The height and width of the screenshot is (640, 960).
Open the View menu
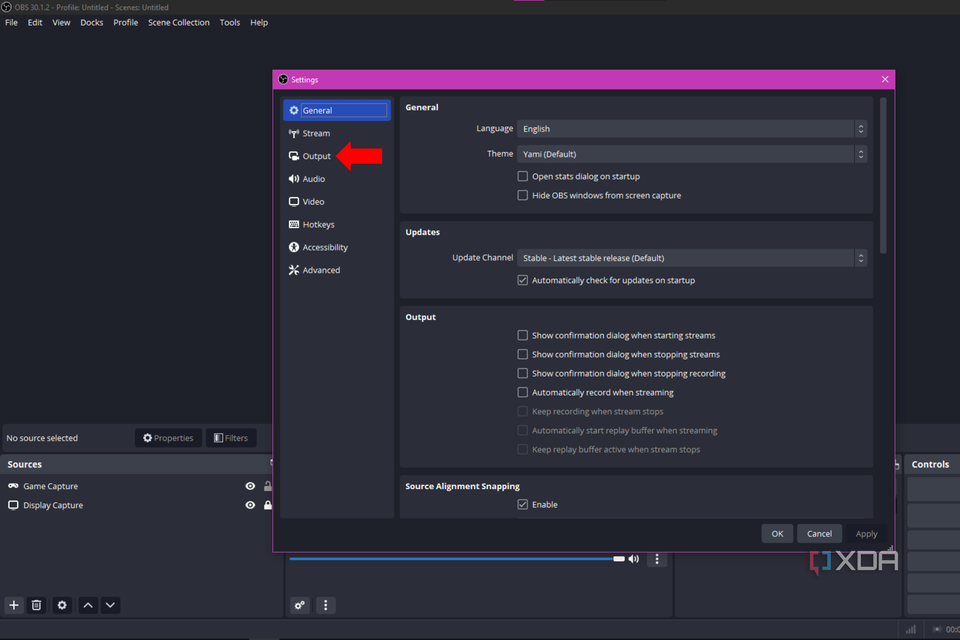(61, 22)
